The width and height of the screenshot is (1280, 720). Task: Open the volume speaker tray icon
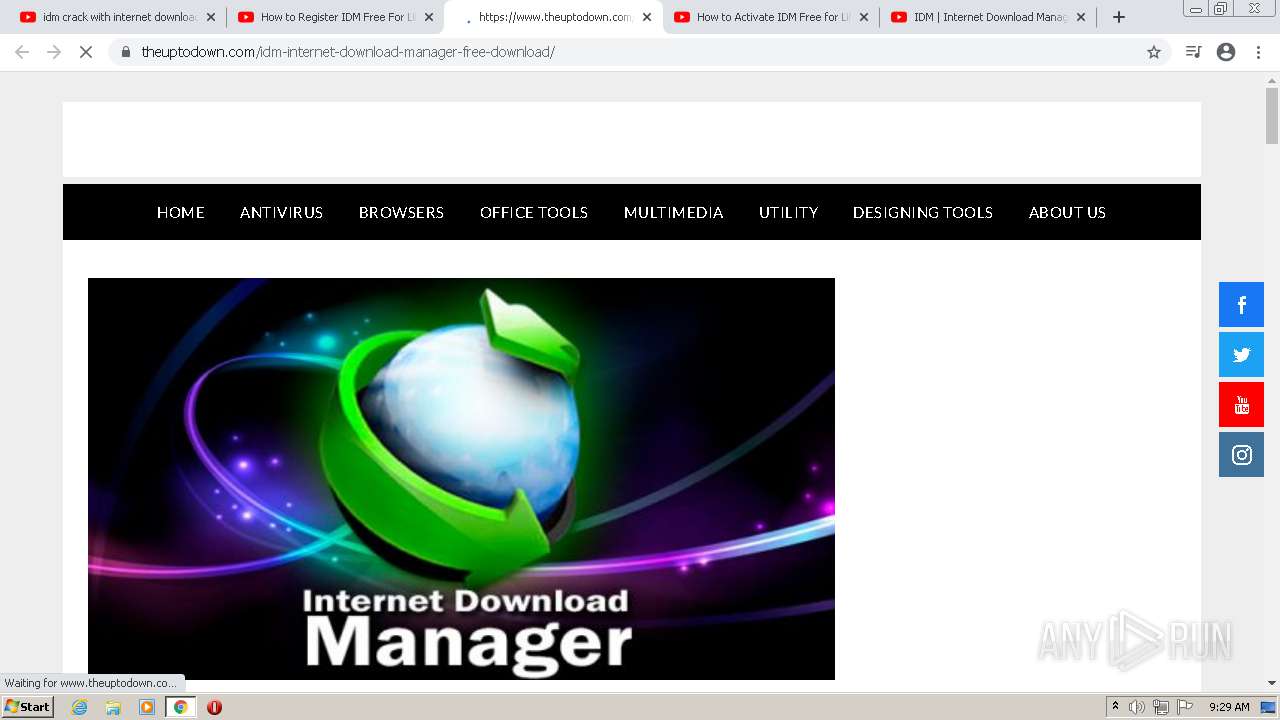[1137, 707]
